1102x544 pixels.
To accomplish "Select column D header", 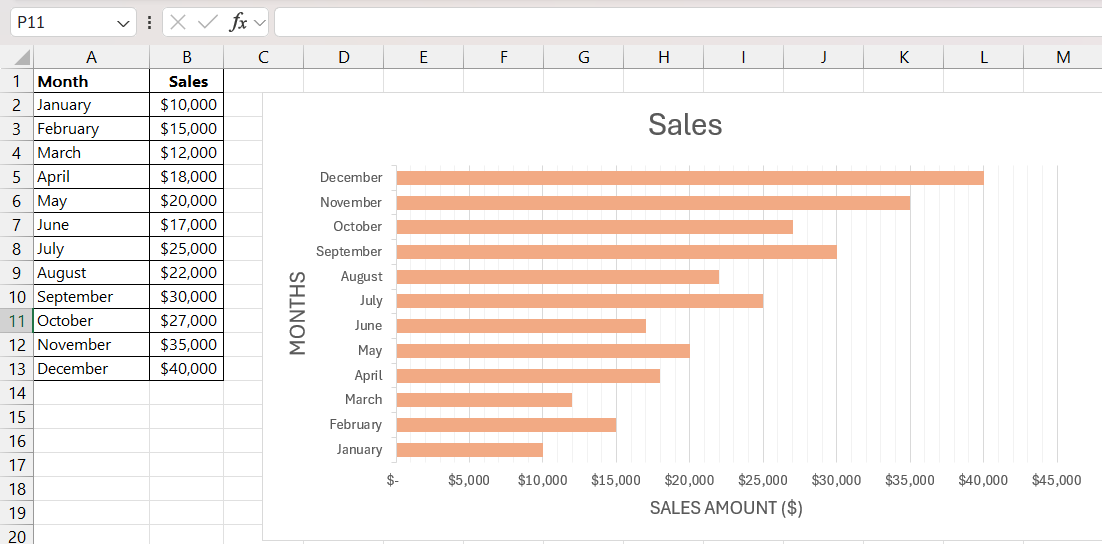I will [344, 58].
